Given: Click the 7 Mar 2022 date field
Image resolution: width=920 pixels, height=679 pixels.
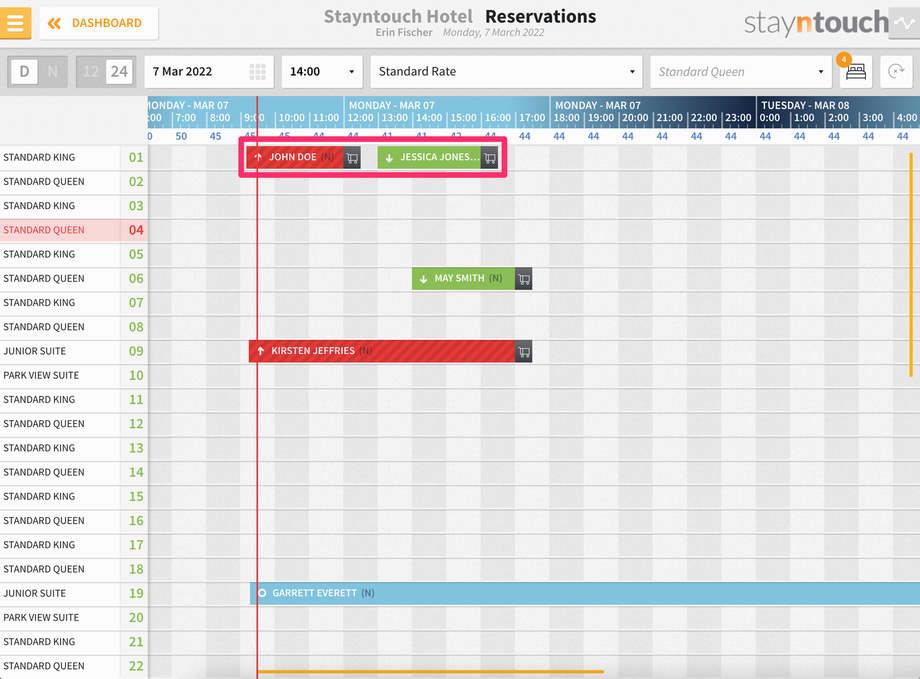Looking at the screenshot, I should pos(209,72).
